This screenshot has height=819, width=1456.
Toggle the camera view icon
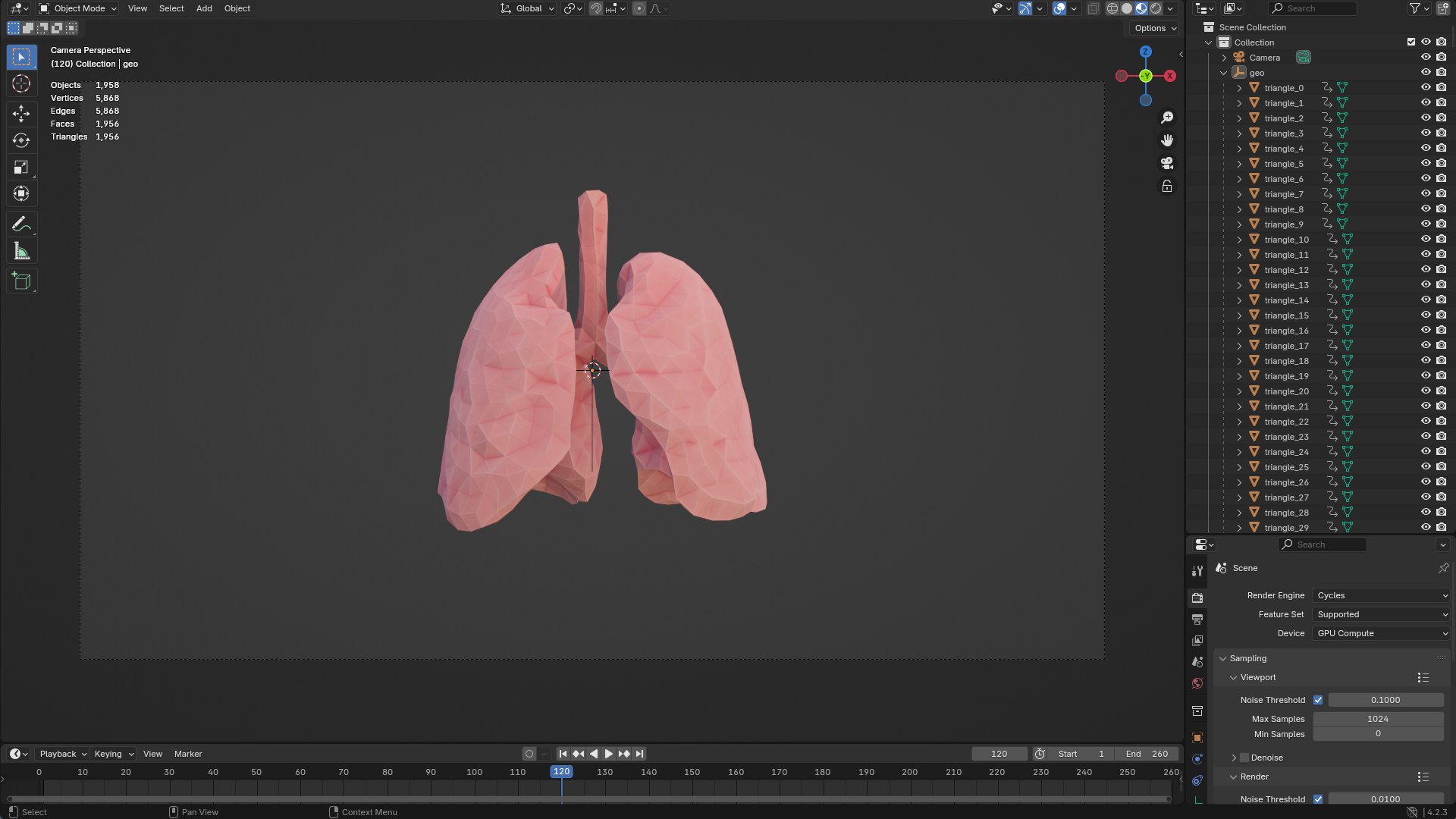click(1167, 163)
